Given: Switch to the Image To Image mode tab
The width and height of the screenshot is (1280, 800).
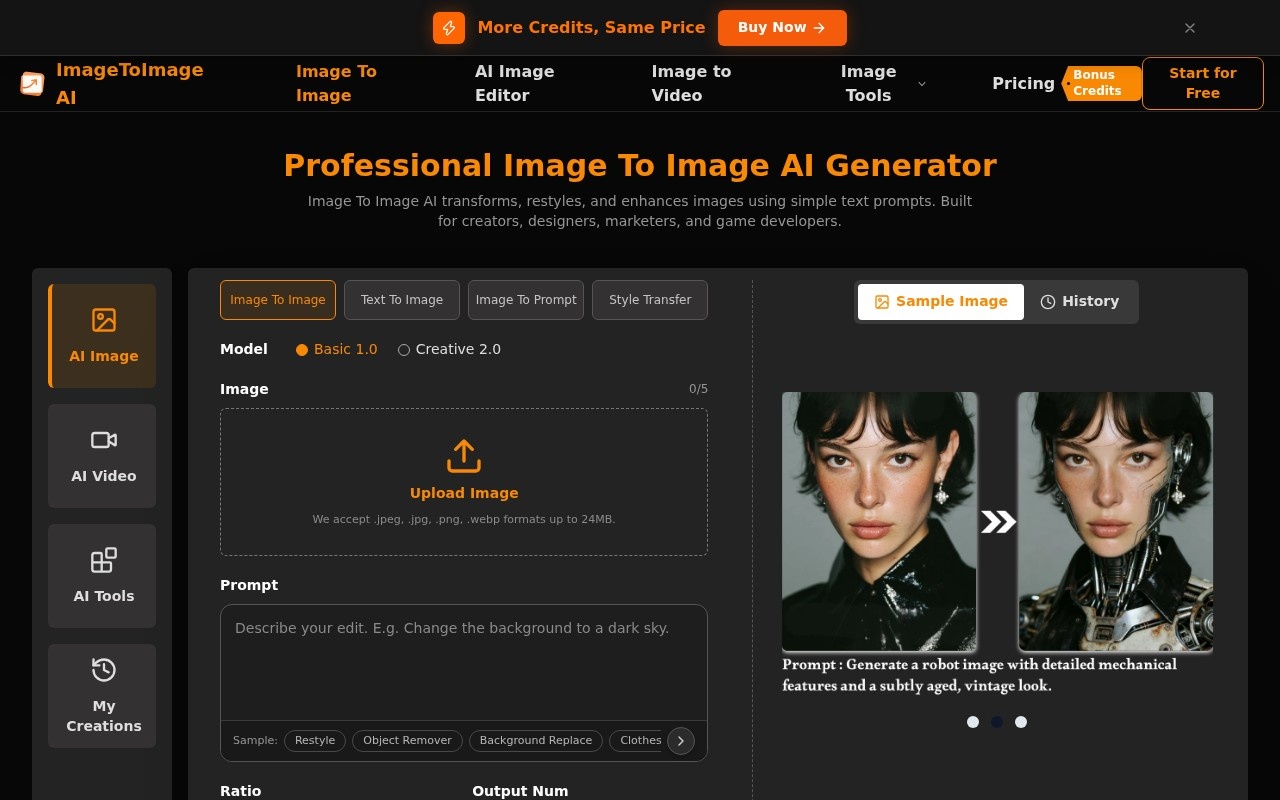Looking at the screenshot, I should (278, 300).
